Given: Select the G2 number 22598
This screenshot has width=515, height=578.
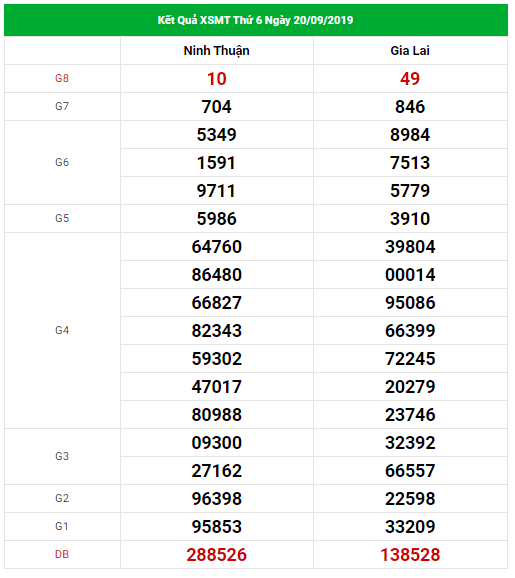Looking at the screenshot, I should 410,499.
